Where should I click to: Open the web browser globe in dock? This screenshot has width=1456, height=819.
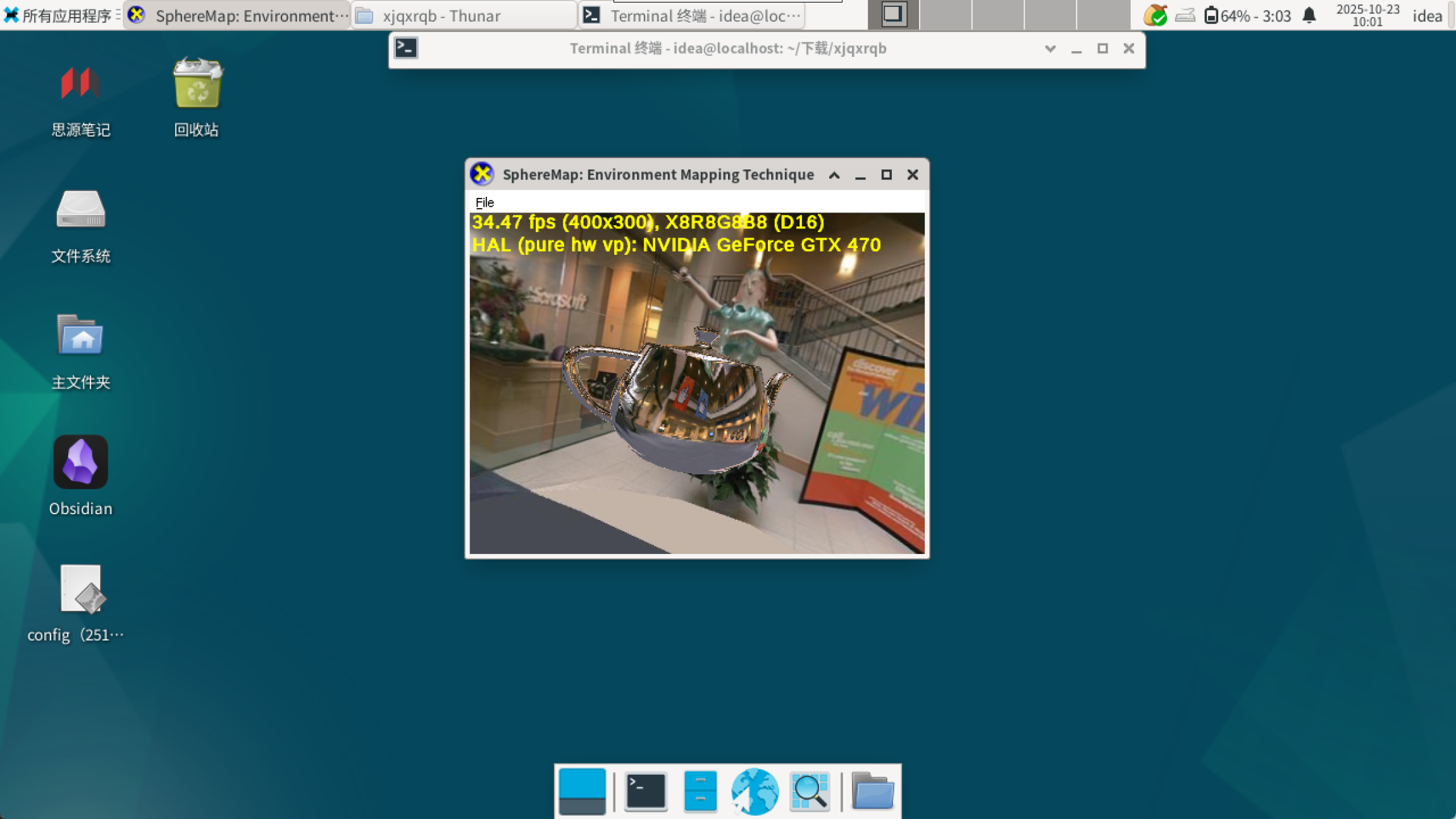[755, 791]
